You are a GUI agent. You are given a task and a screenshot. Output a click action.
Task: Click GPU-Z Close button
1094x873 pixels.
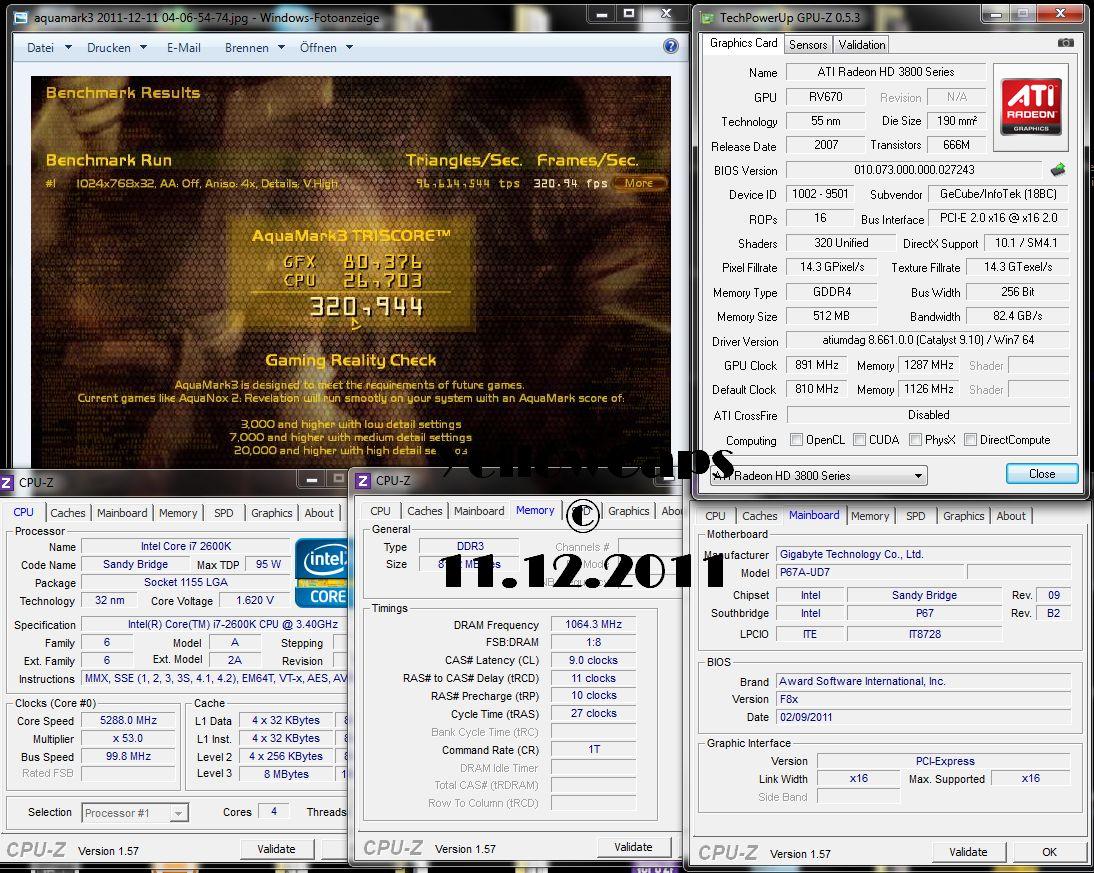coord(1042,474)
